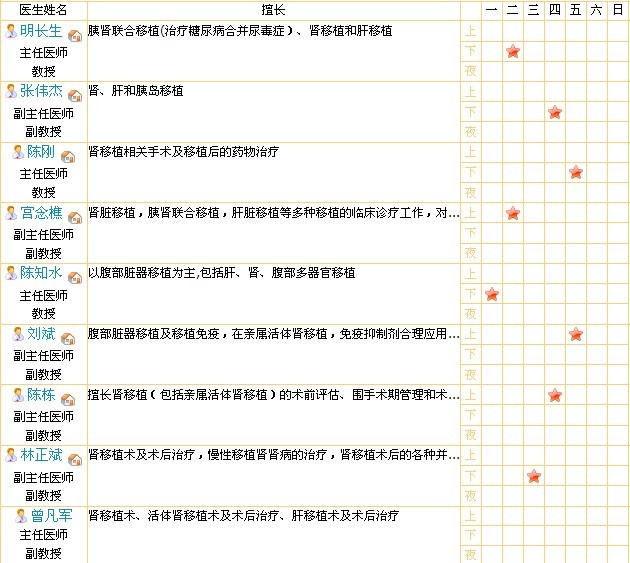Open doctor 宫念樵's profile link
This screenshot has width=630, height=563.
41,213
